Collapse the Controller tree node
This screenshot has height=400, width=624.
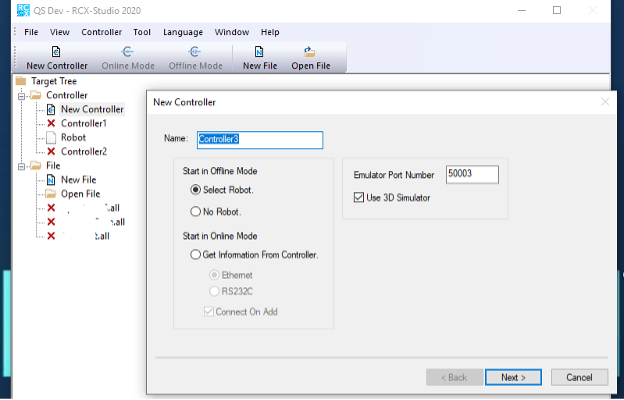tap(22, 95)
